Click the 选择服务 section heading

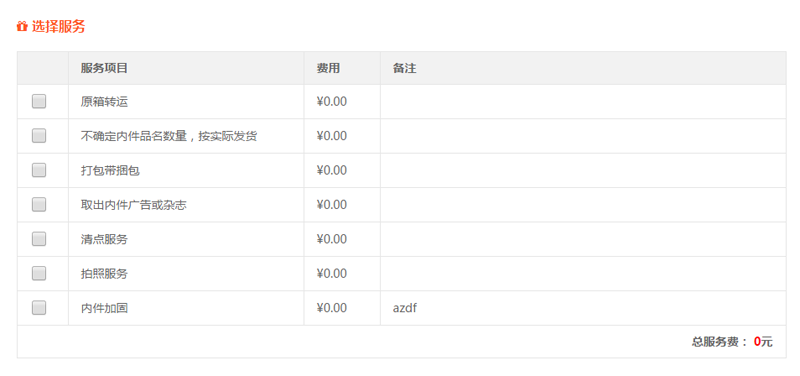(59, 27)
